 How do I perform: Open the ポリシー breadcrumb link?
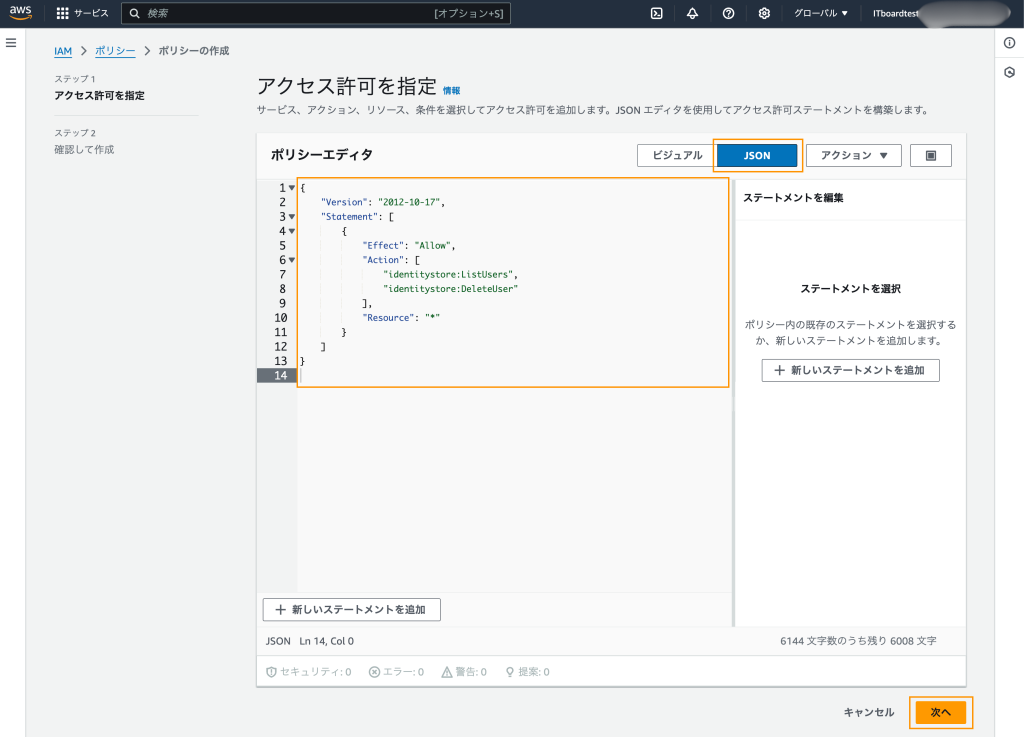[115, 51]
